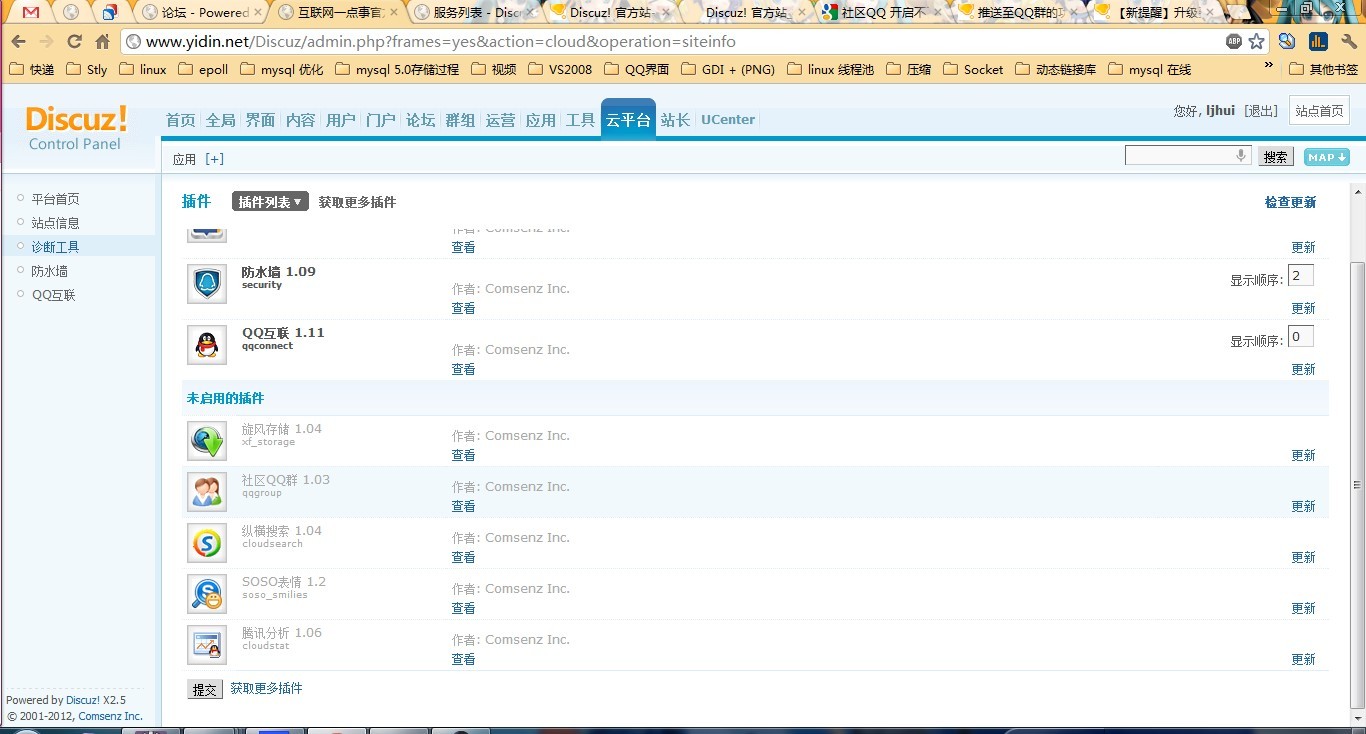
Task: Click the QQ互联 penguin plugin icon
Action: tap(207, 345)
